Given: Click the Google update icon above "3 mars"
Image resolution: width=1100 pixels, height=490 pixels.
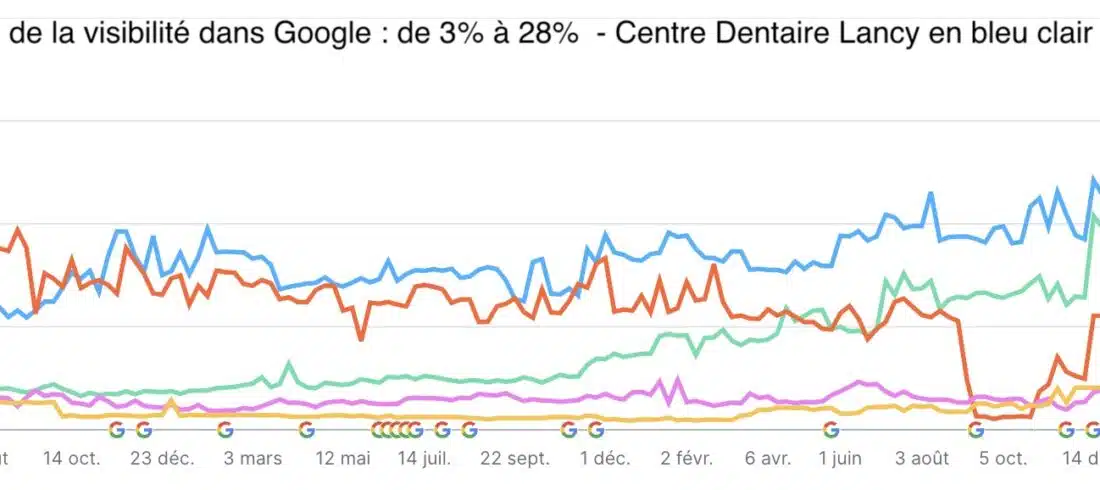Looking at the screenshot, I should point(224,430).
